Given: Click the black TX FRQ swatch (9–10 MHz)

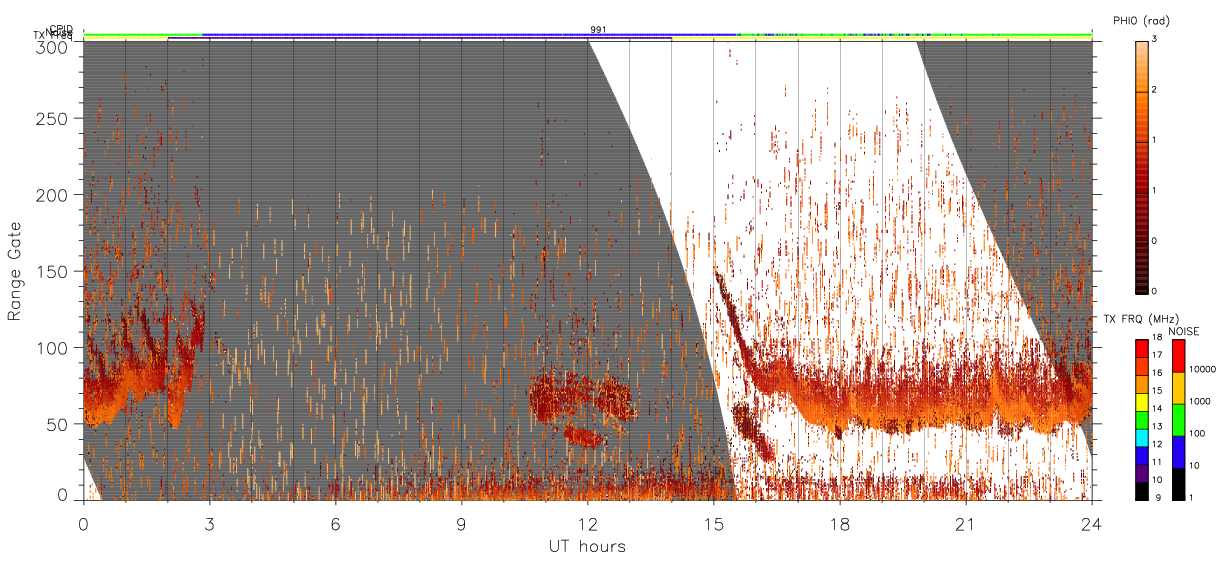Looking at the screenshot, I should (1141, 491).
